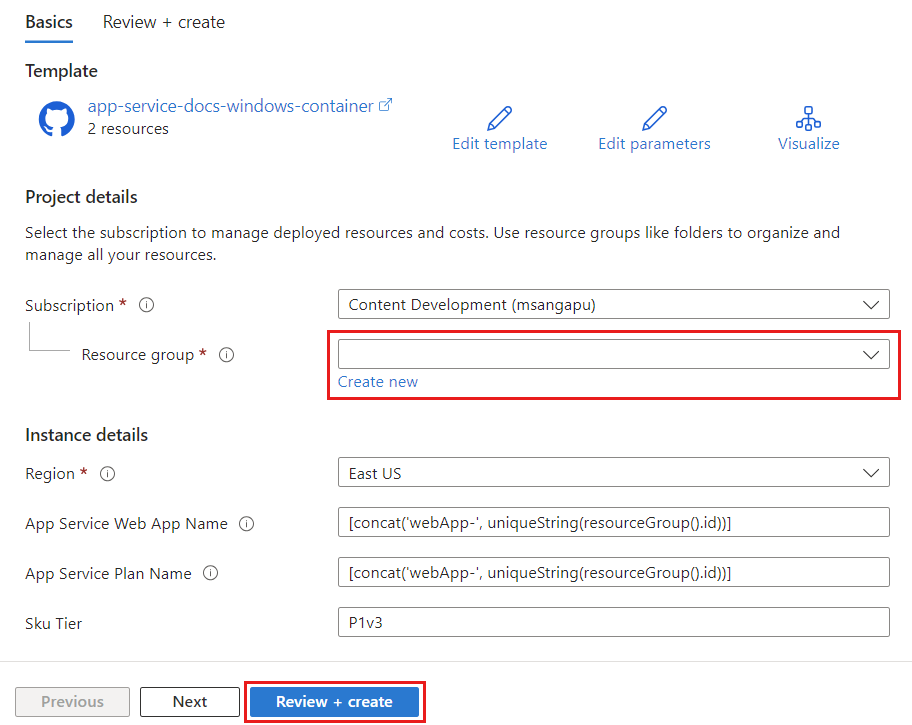Click the Sku Tier label
Screen dimensions: 912x725
54,624
